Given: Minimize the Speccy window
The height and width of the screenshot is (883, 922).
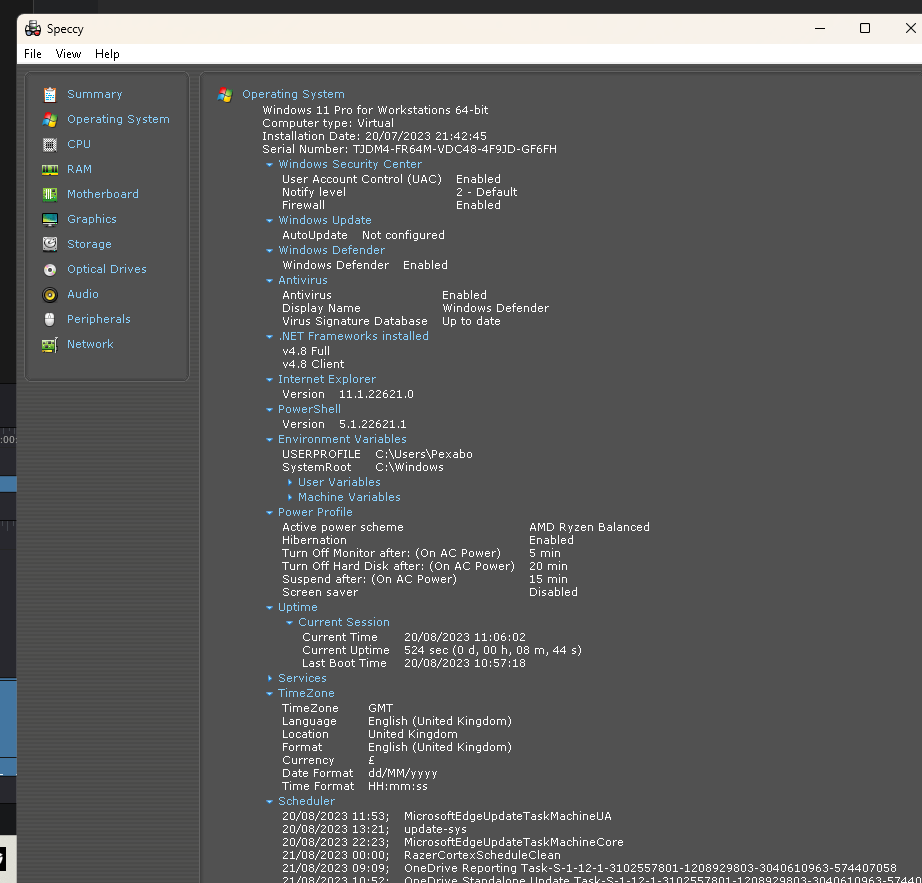Looking at the screenshot, I should pyautogui.click(x=820, y=28).
